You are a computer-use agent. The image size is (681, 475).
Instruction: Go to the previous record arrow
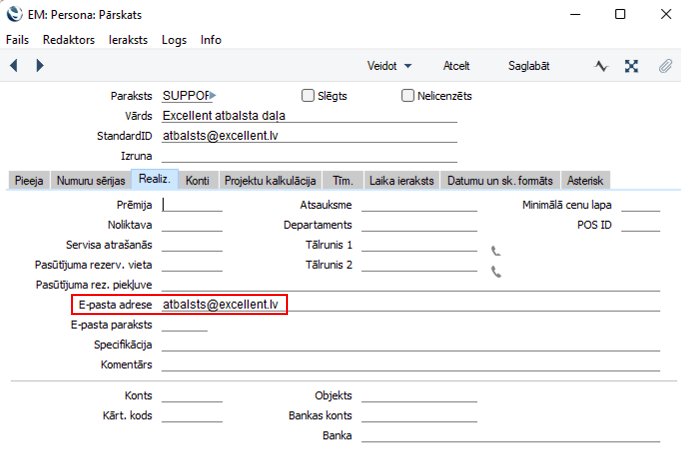coord(14,66)
